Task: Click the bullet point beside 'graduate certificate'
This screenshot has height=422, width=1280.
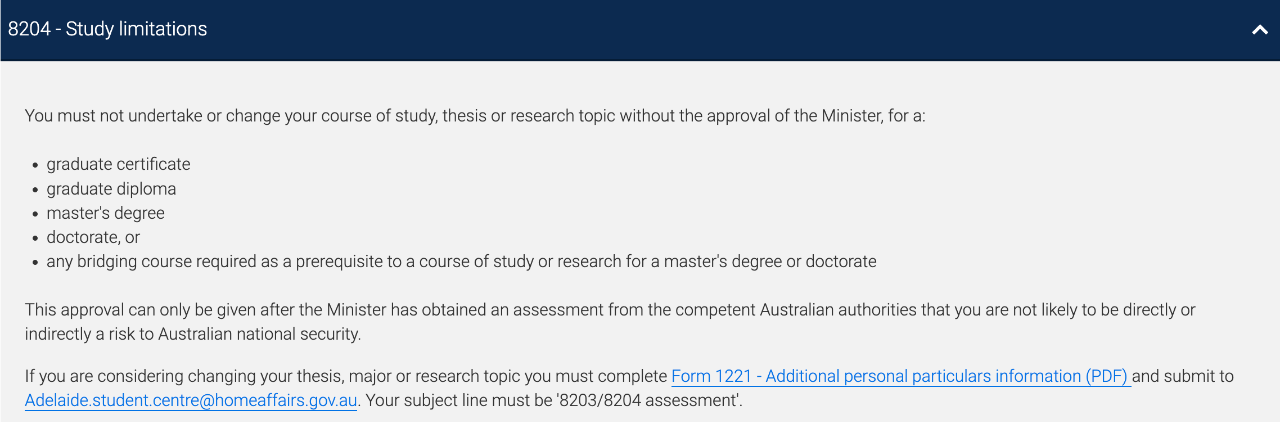Action: point(35,165)
